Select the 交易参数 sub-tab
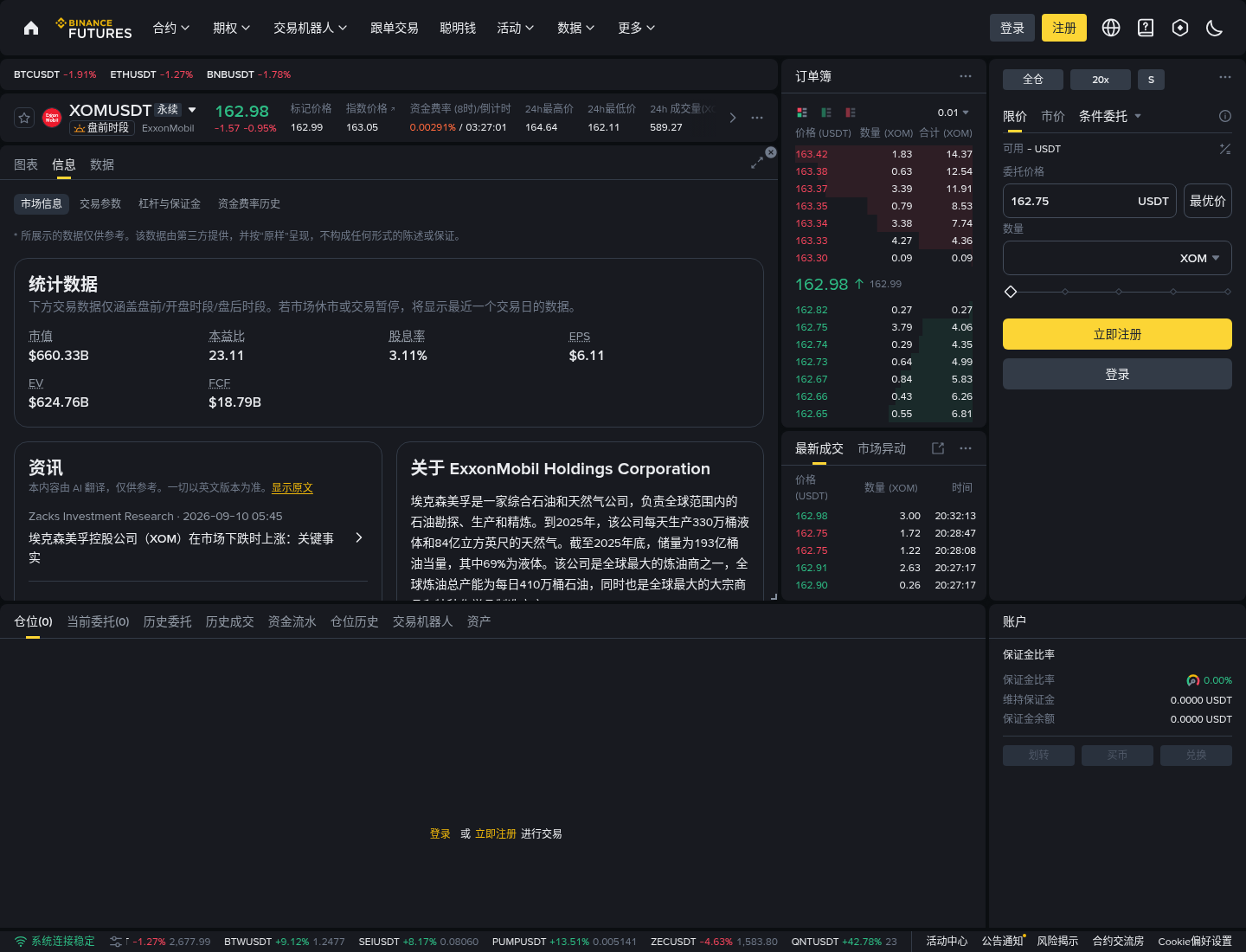 tap(100, 203)
